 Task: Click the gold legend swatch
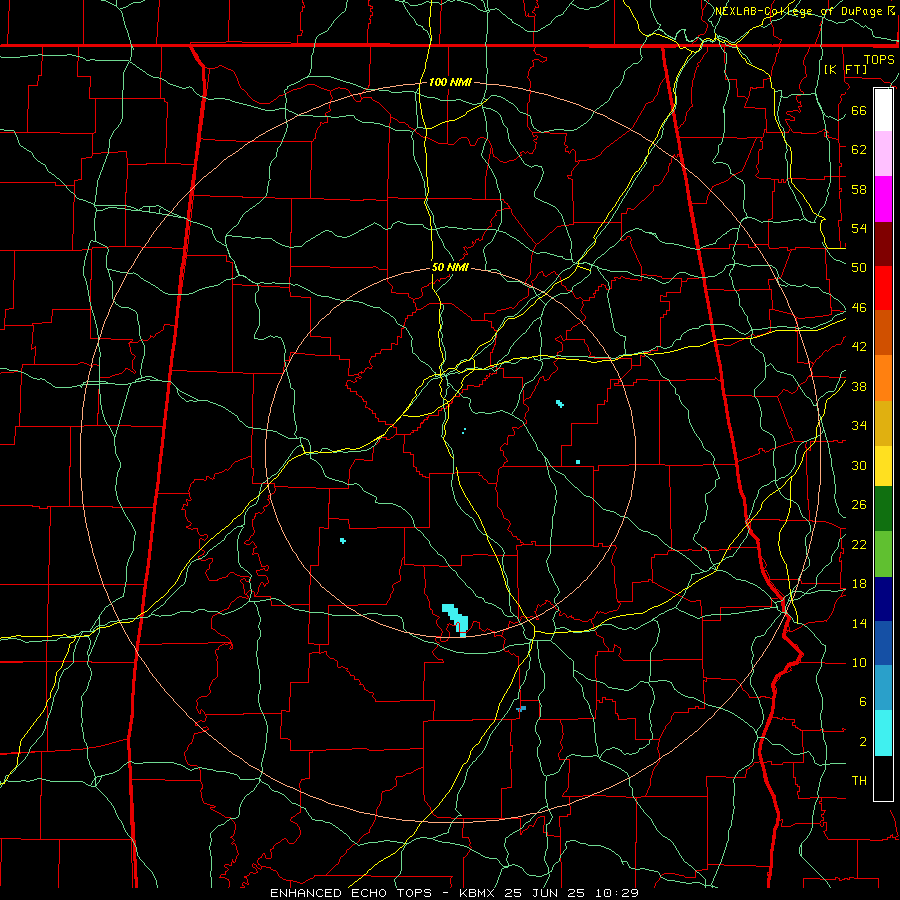pyautogui.click(x=883, y=423)
